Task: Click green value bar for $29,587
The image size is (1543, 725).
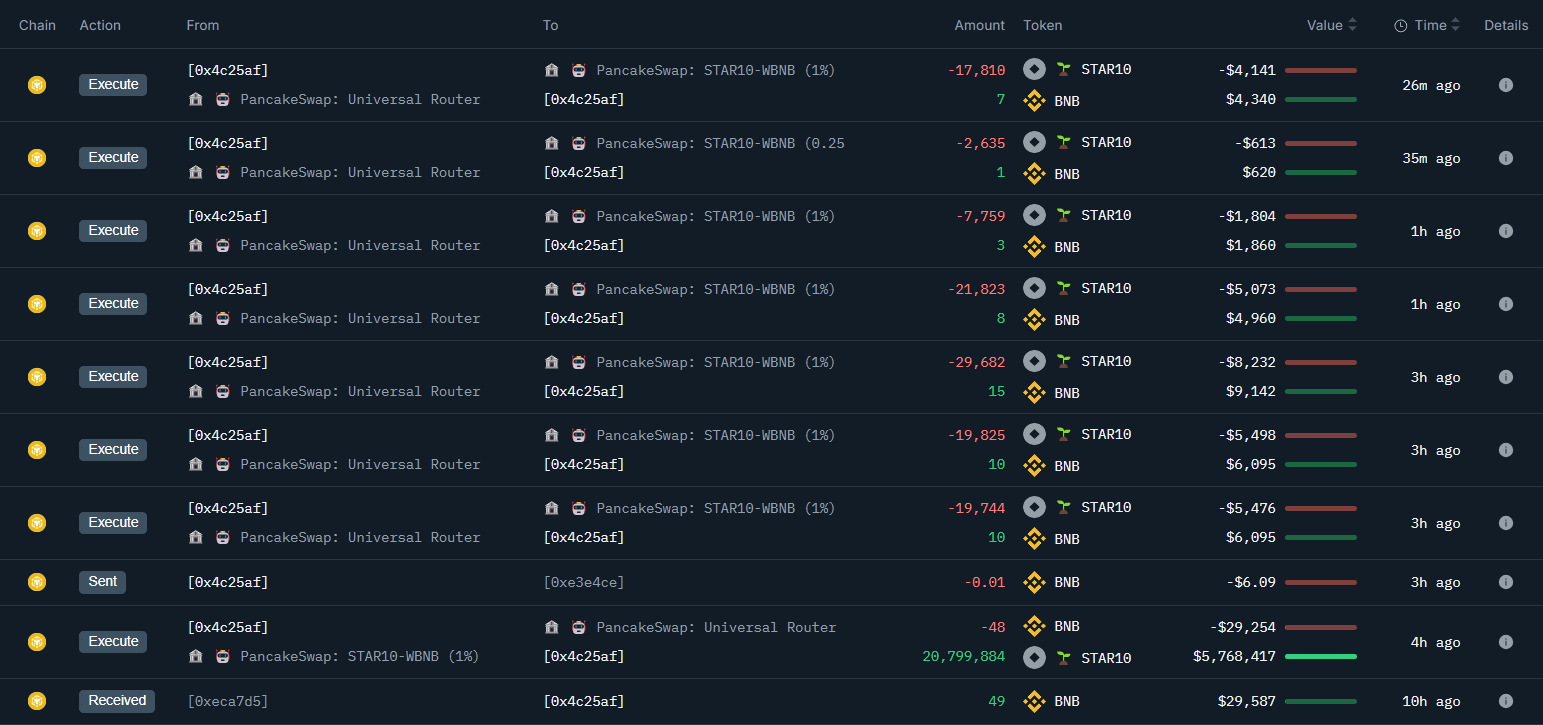Action: (1321, 701)
